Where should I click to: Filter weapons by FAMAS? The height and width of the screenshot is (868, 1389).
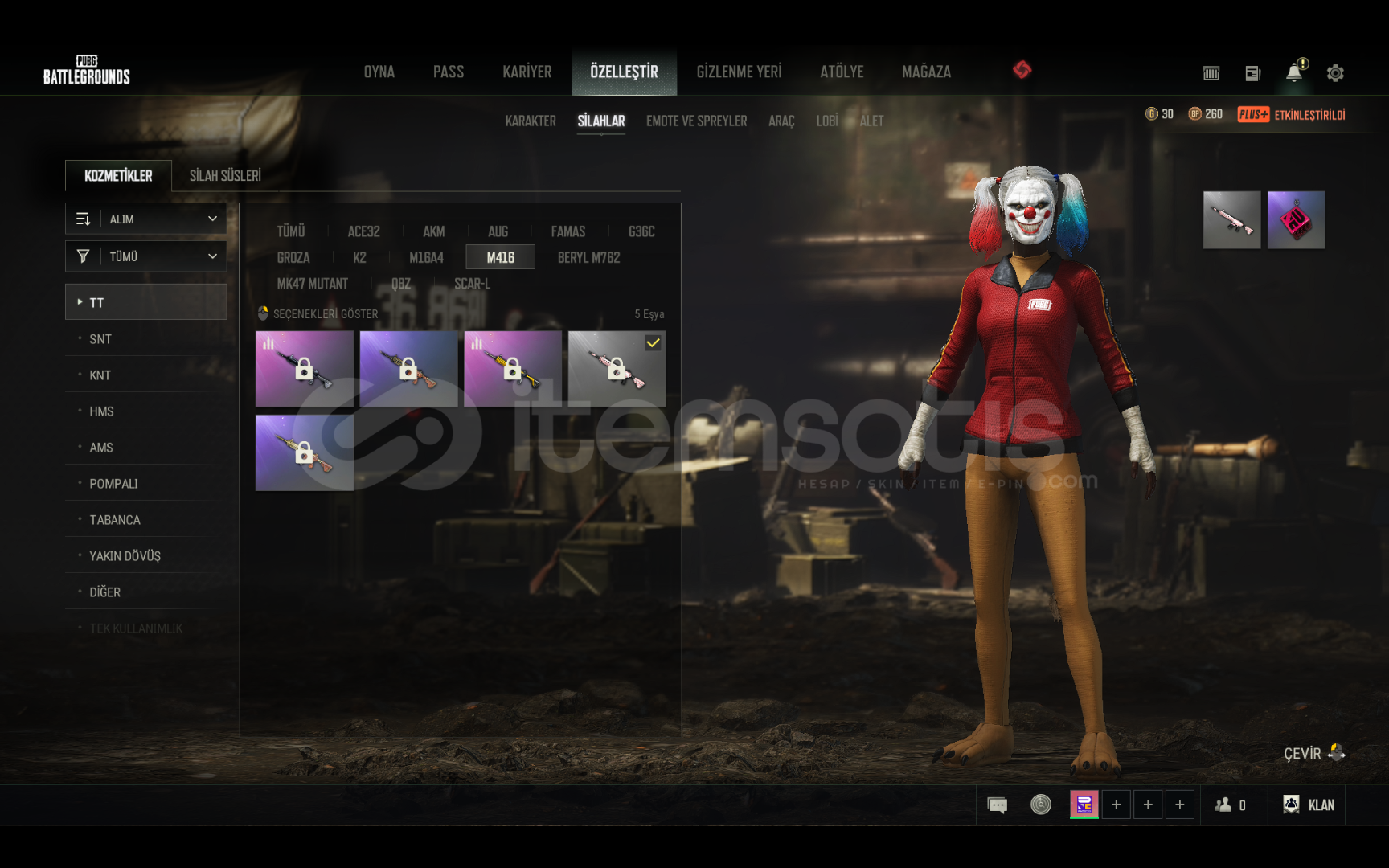[x=568, y=231]
